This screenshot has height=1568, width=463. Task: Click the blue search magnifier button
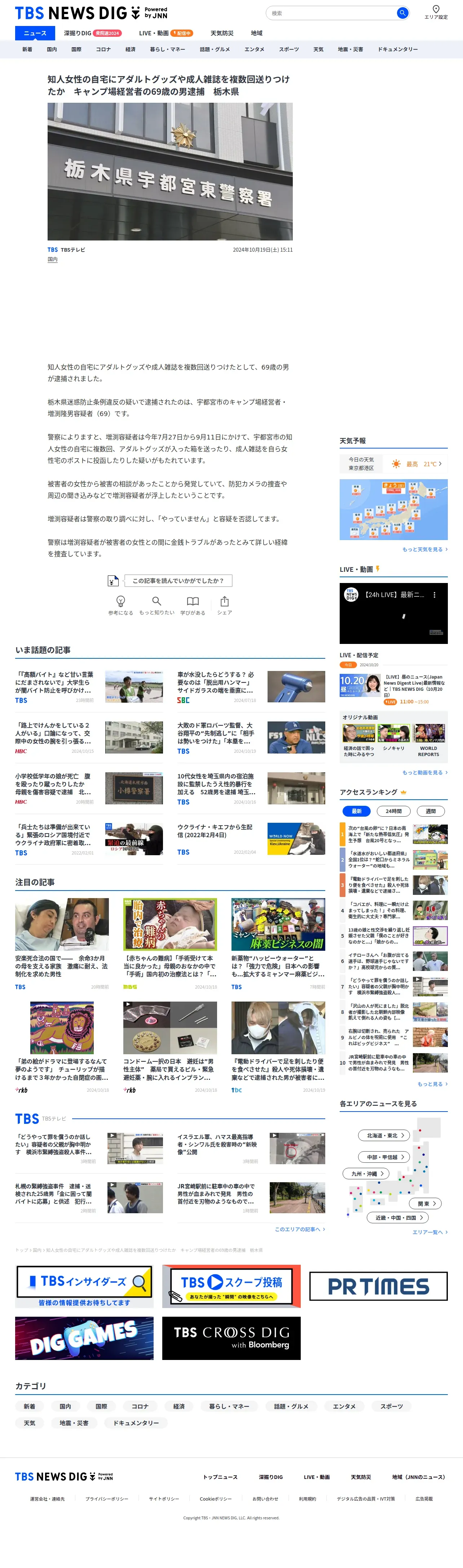(402, 13)
